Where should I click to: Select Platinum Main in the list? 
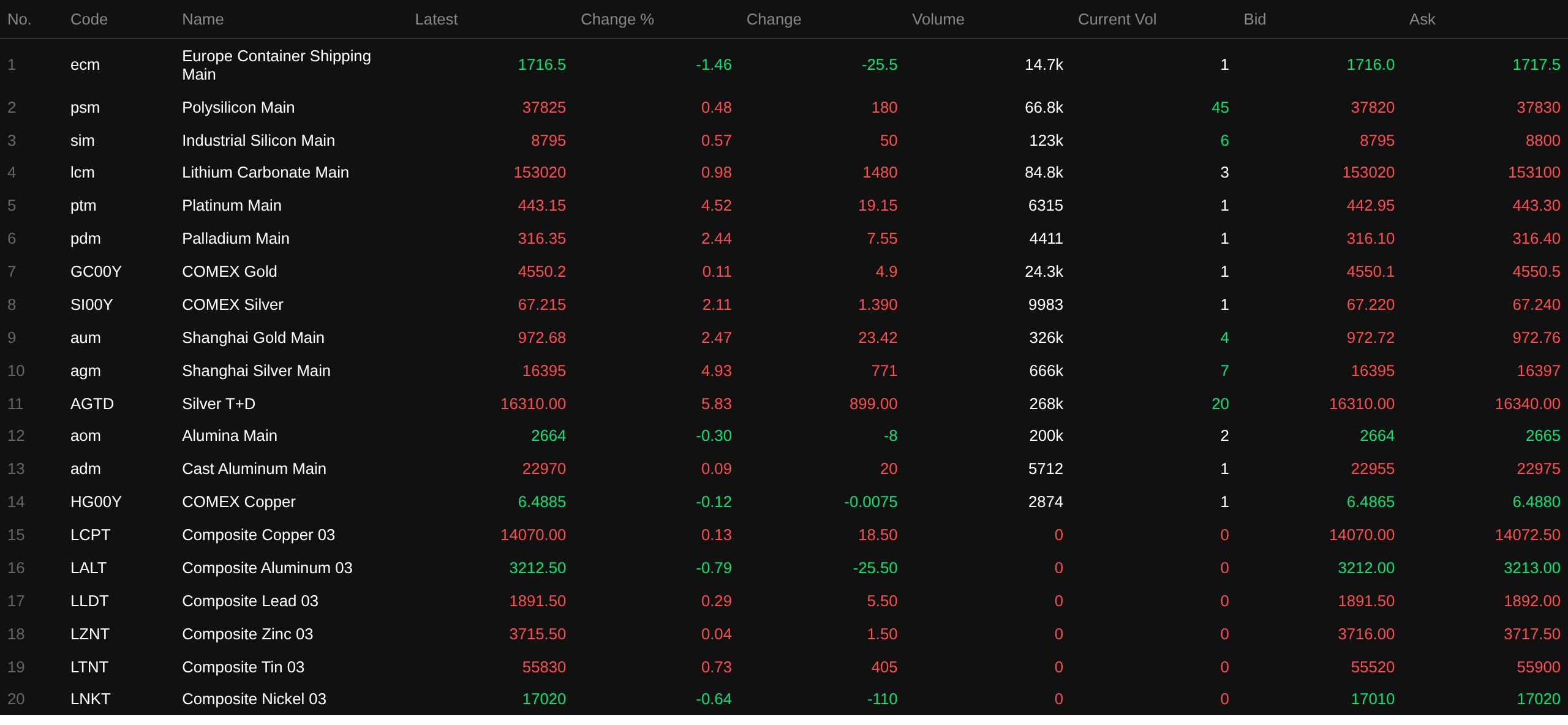pyautogui.click(x=232, y=206)
